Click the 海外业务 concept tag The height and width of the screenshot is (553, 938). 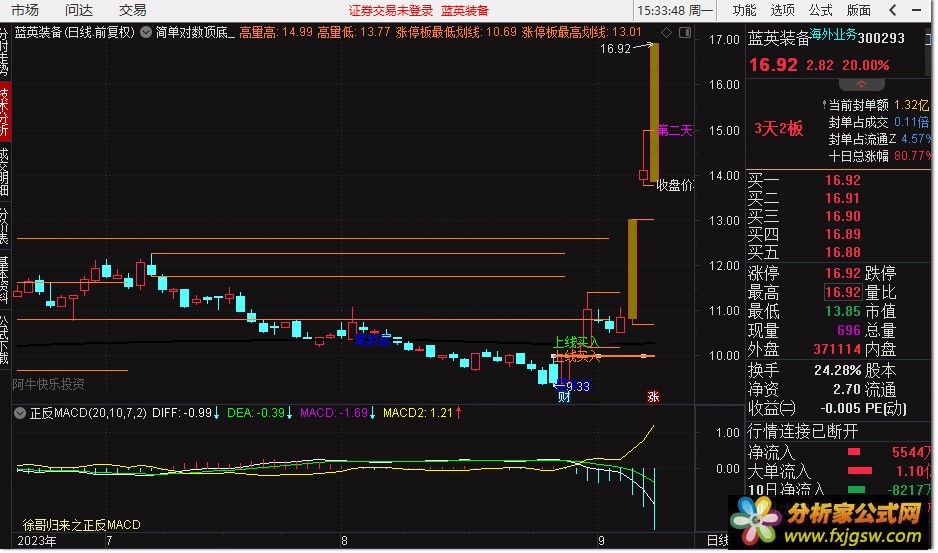(x=833, y=34)
